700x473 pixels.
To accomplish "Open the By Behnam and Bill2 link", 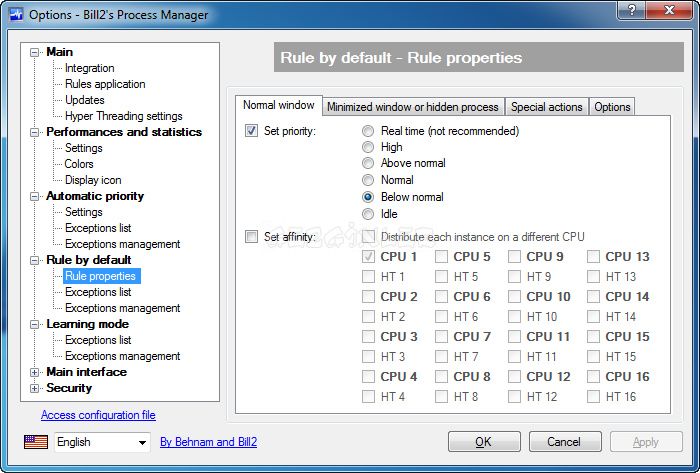I will (x=208, y=442).
